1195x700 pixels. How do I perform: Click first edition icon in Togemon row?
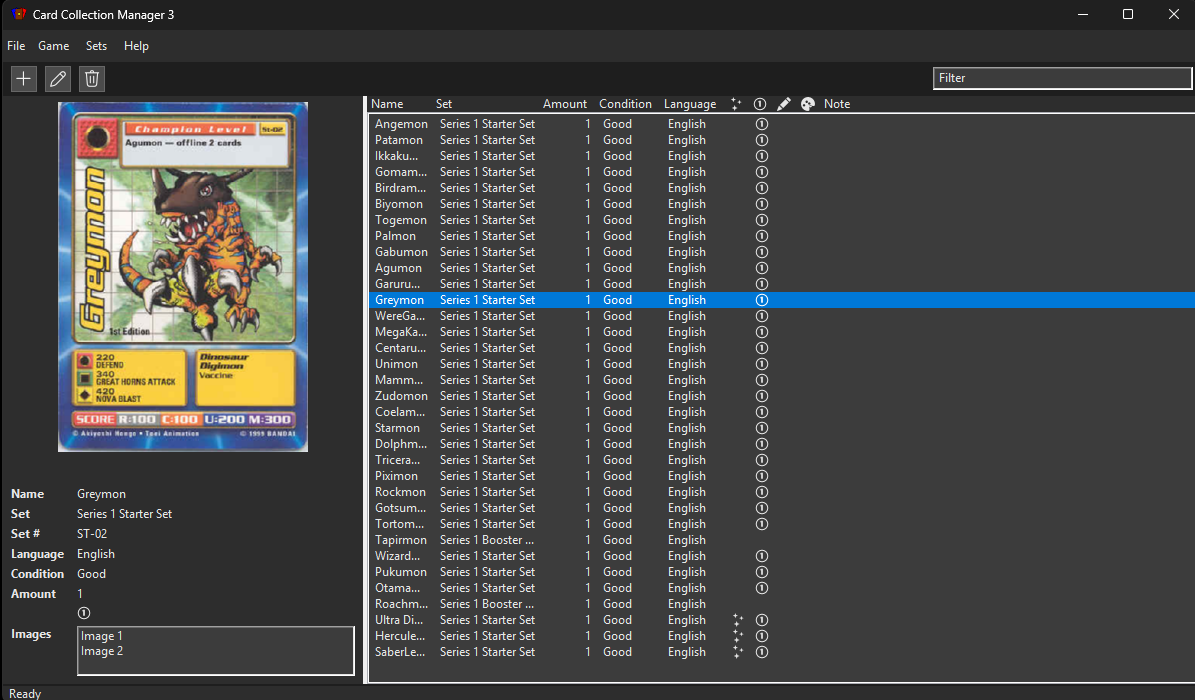761,220
